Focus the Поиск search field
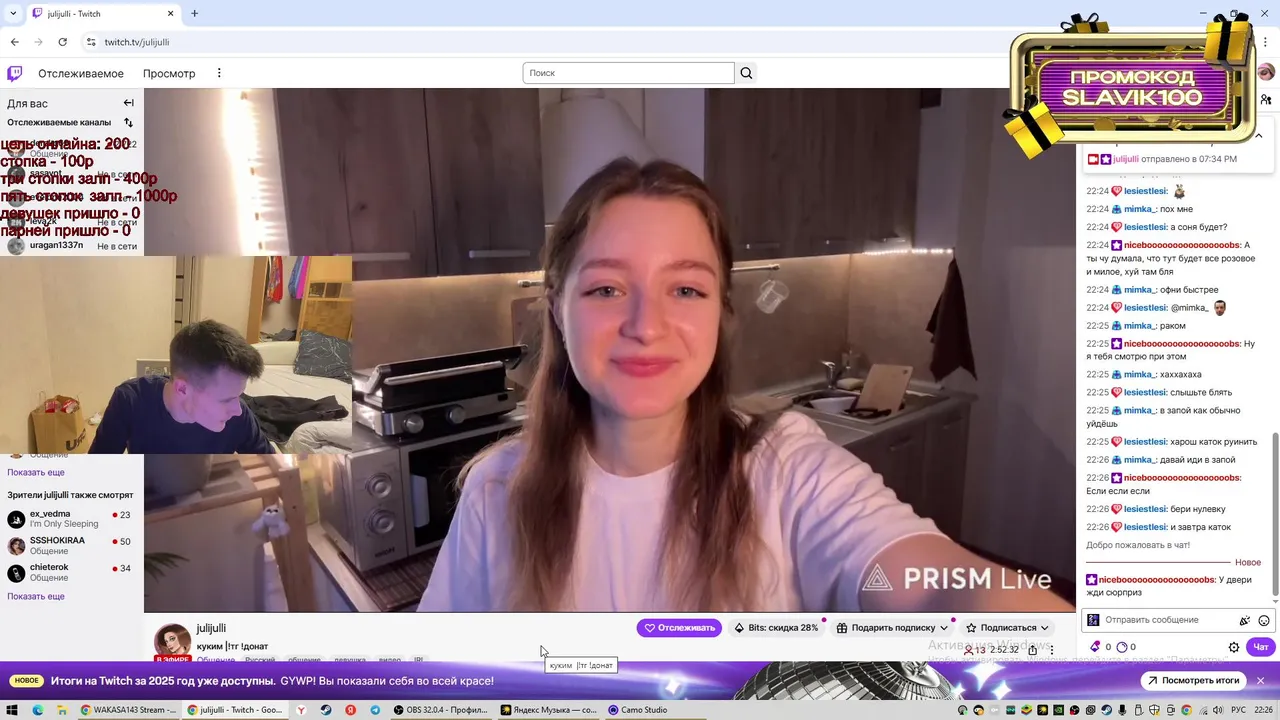 coord(629,73)
